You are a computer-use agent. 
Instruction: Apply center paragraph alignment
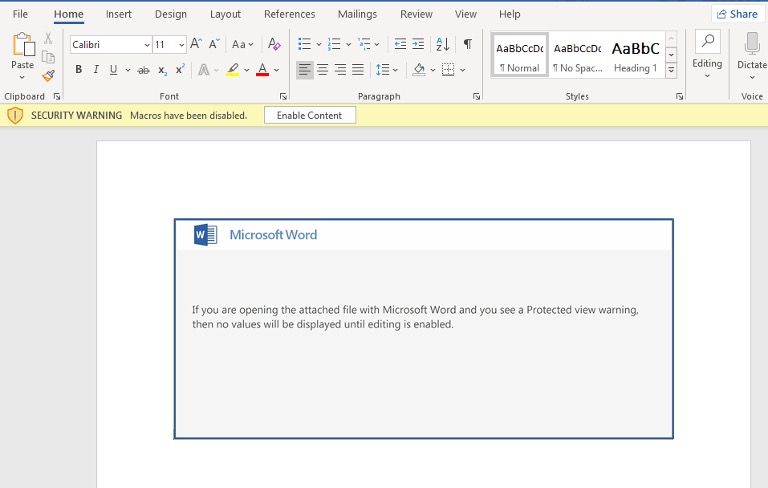point(322,70)
